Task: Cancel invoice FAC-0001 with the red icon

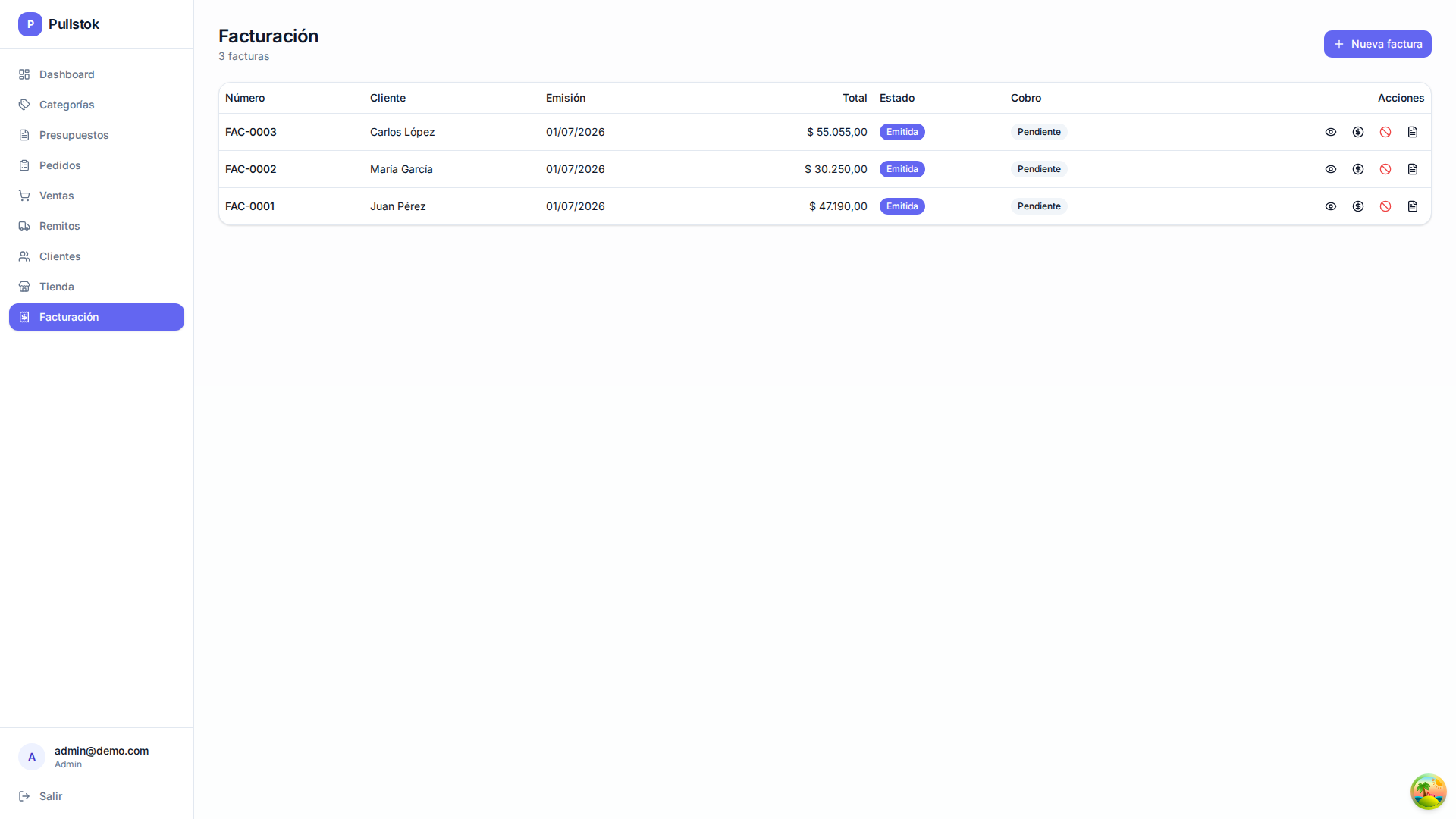Action: click(1385, 206)
